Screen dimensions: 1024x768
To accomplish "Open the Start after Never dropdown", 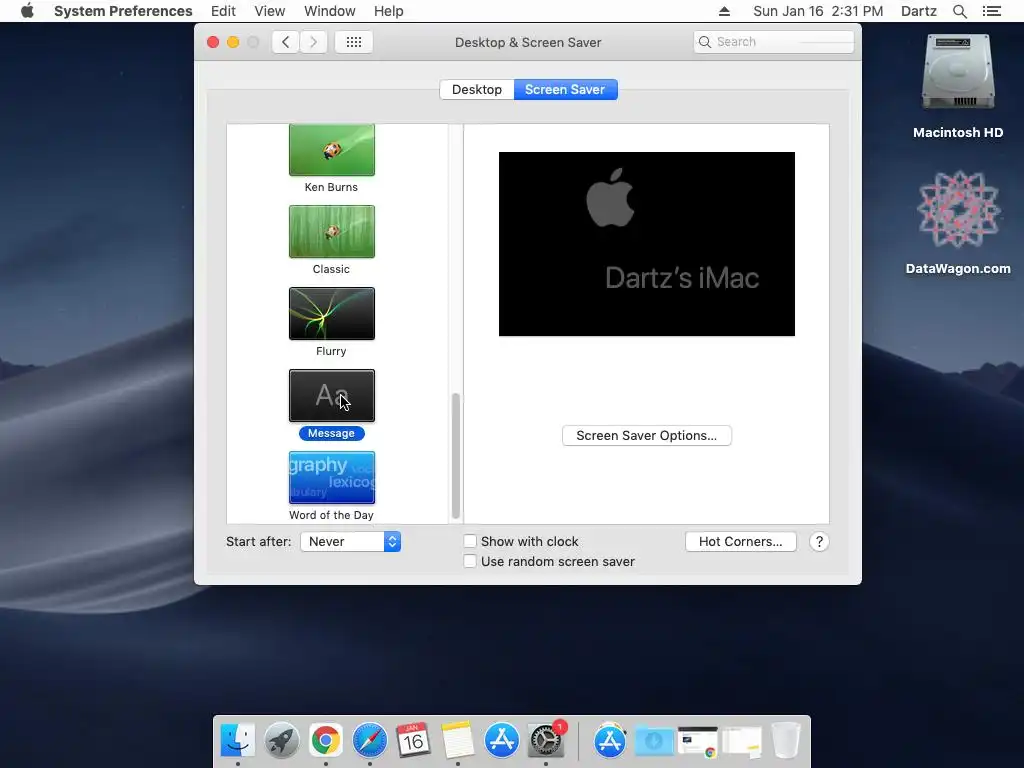I will click(x=351, y=541).
